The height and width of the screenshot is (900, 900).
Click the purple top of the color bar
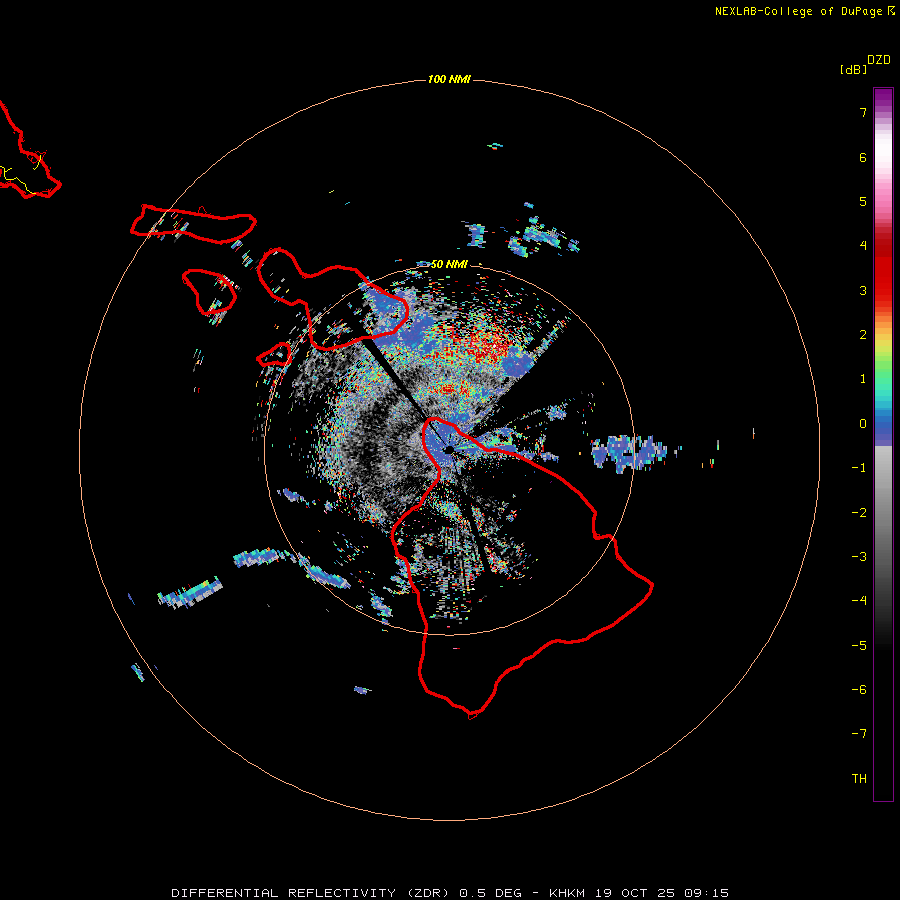tap(883, 98)
